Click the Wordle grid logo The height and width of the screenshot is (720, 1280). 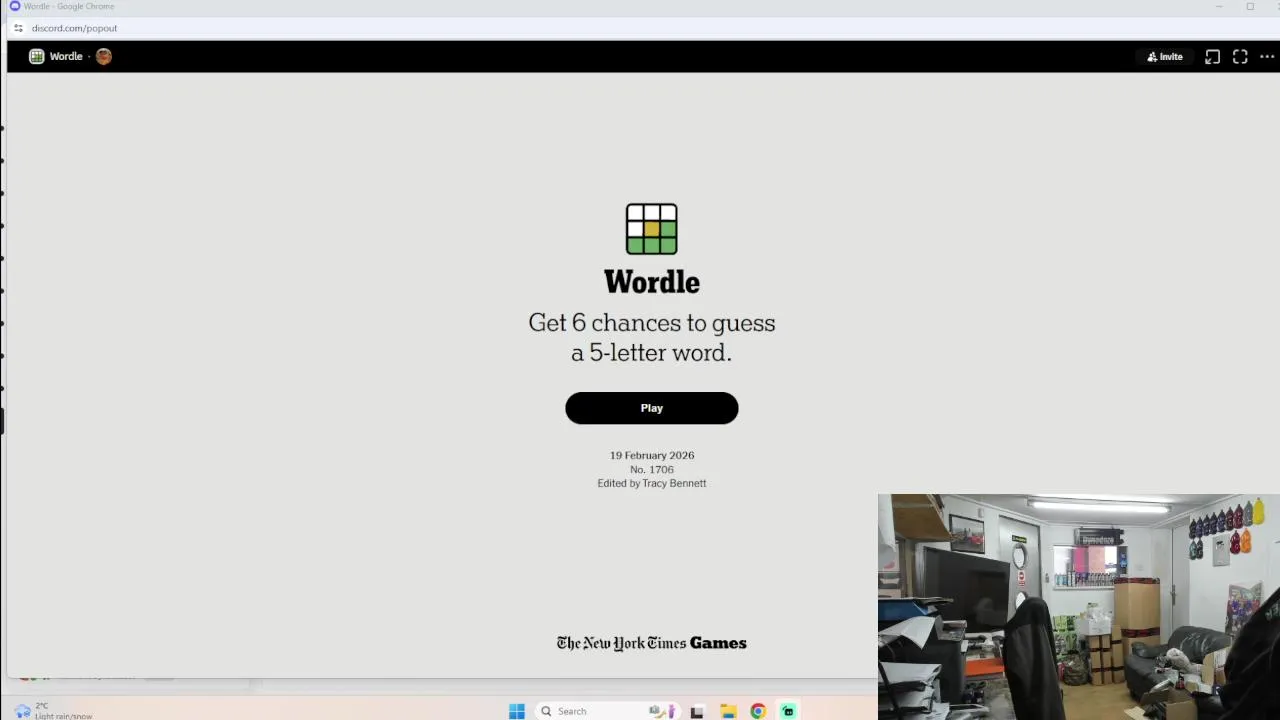[651, 229]
